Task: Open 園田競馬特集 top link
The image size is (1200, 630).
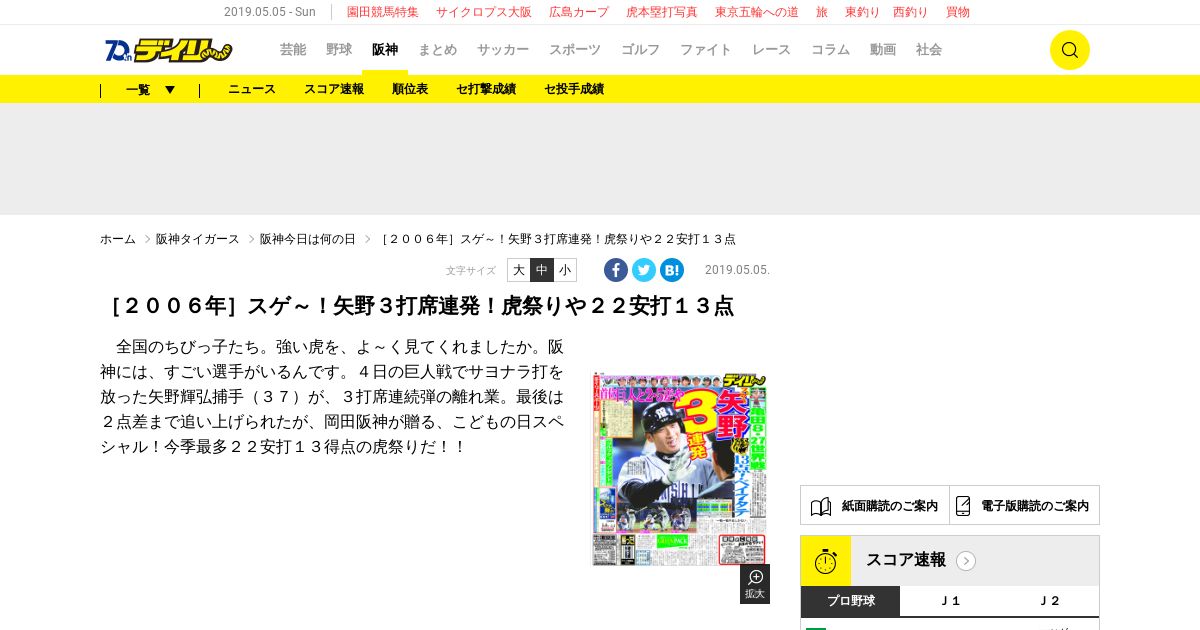Action: (383, 12)
